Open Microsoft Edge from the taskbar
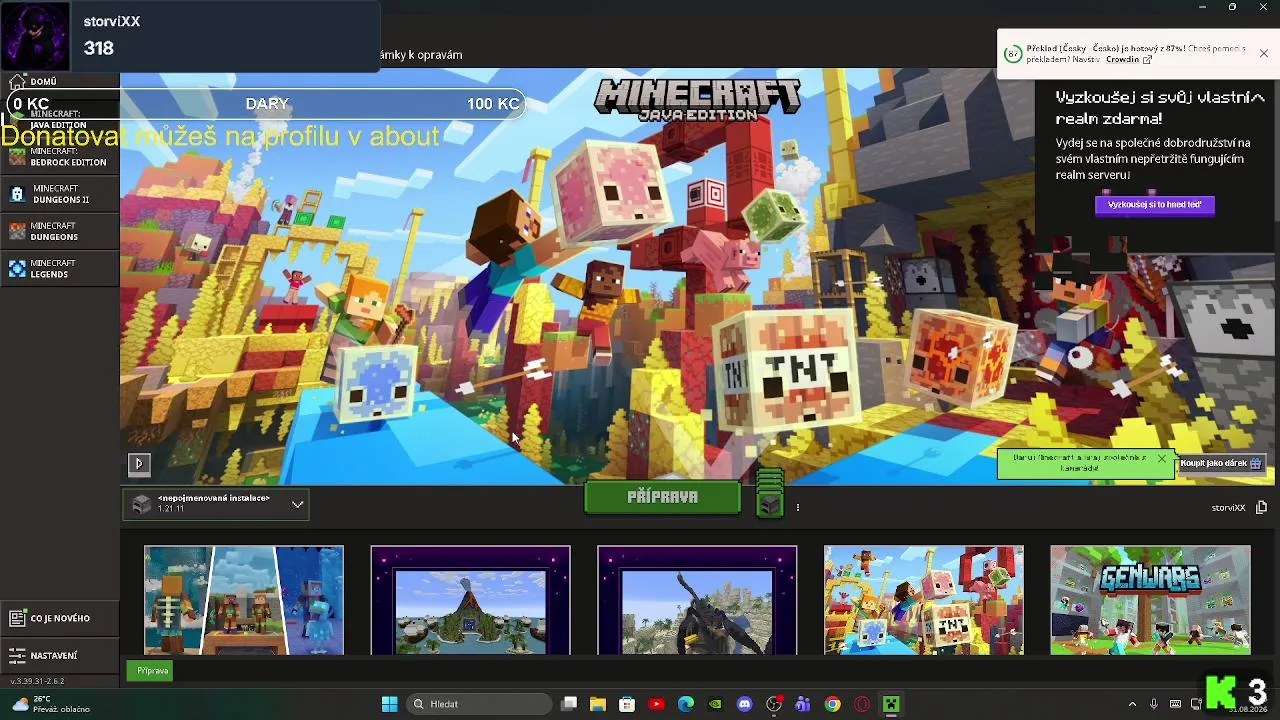The height and width of the screenshot is (720, 1280). pos(686,704)
